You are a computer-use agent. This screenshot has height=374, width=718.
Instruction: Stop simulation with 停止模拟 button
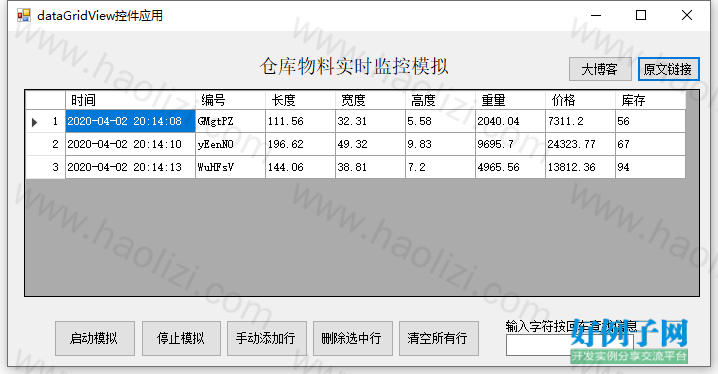click(x=181, y=338)
